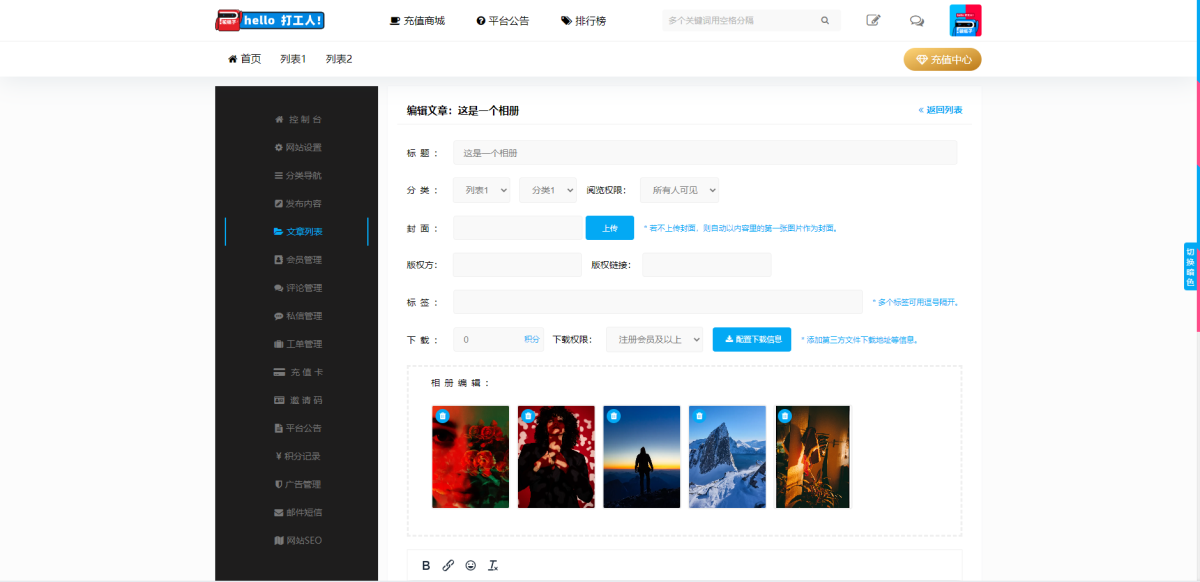
Task: Return to list via 返回列表 link
Action: (940, 110)
